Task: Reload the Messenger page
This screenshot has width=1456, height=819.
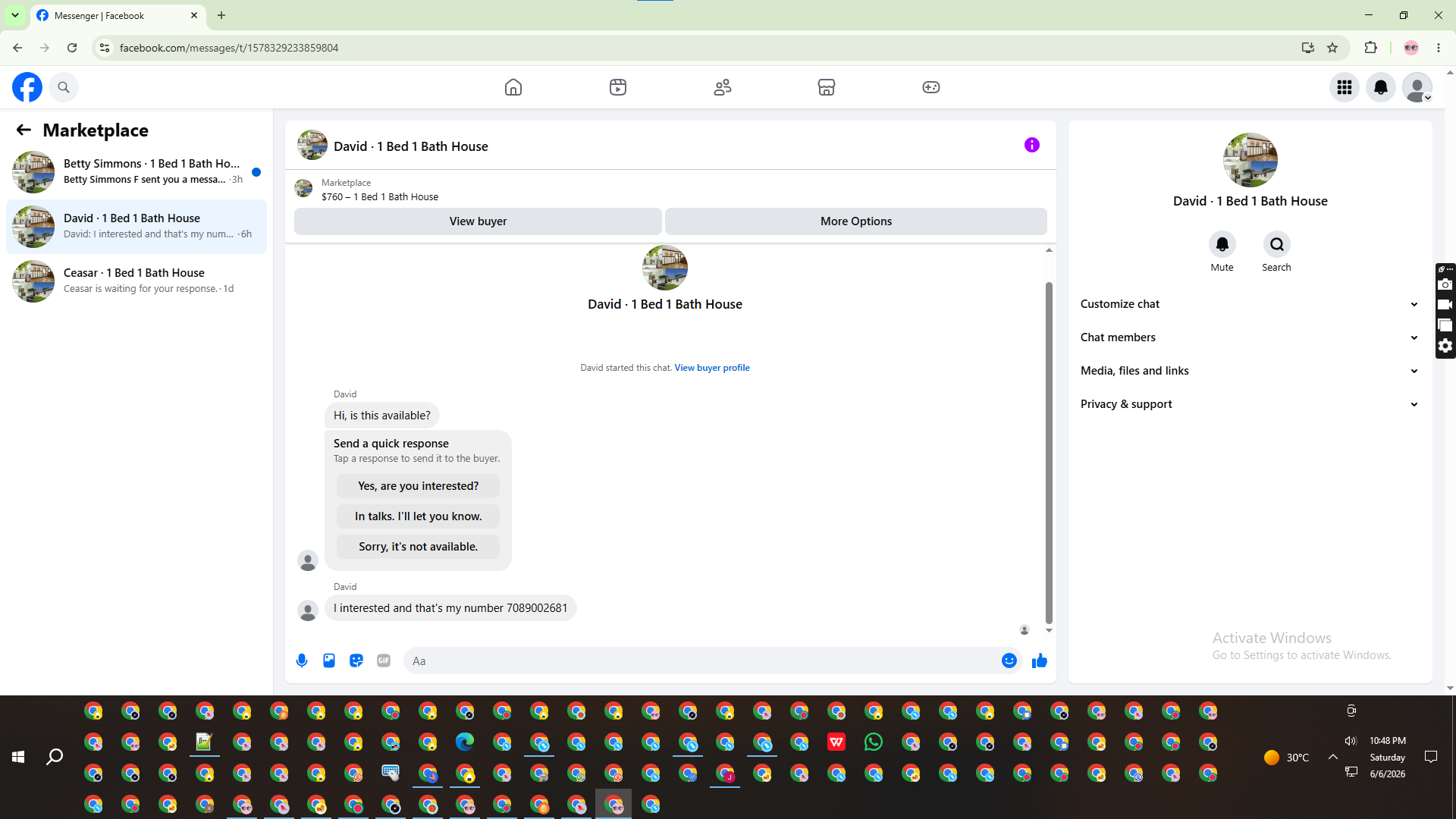Action: (72, 48)
